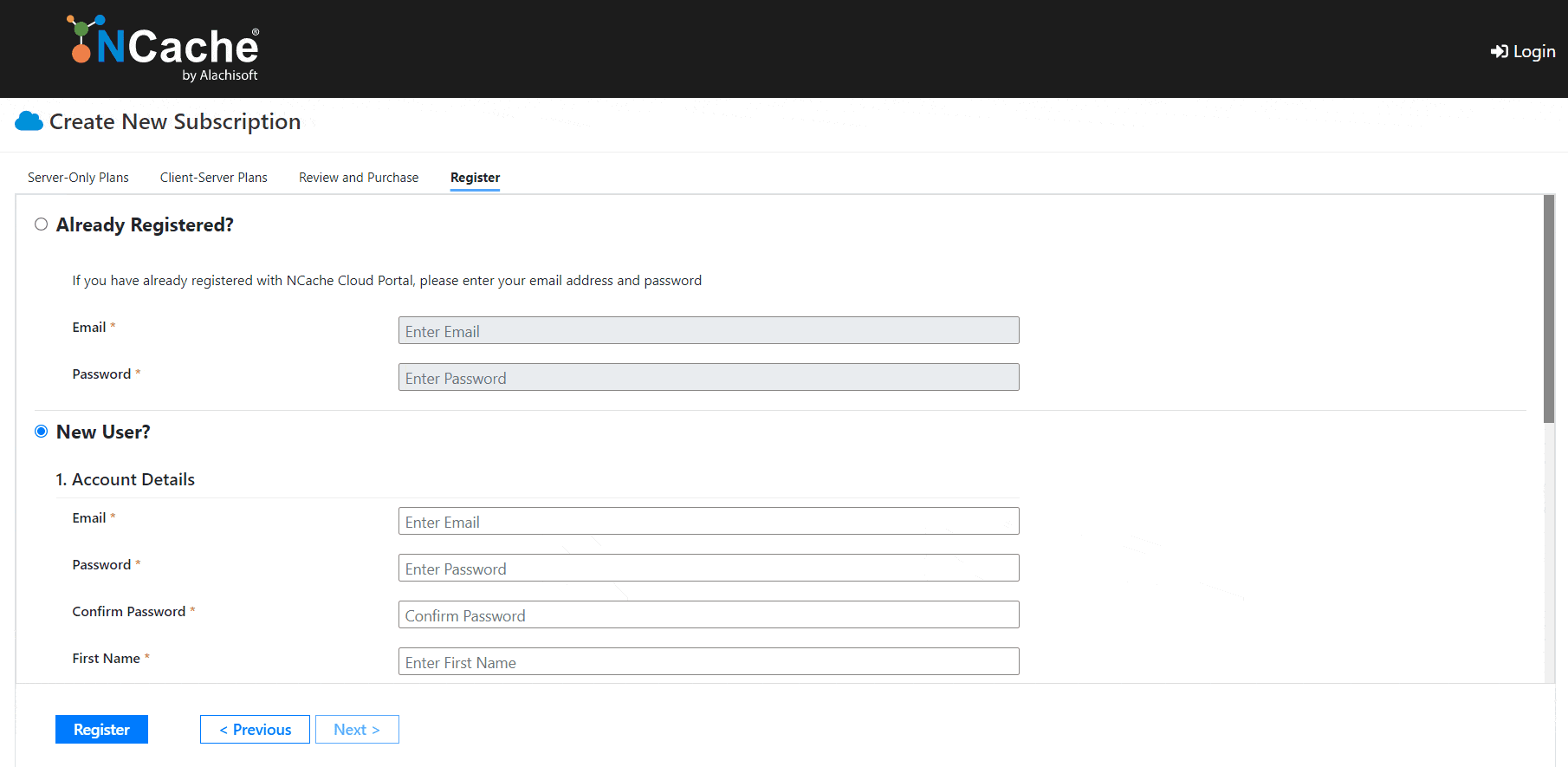The width and height of the screenshot is (1568, 767).
Task: Switch to the Client-Server Plans tab
Action: tap(214, 178)
